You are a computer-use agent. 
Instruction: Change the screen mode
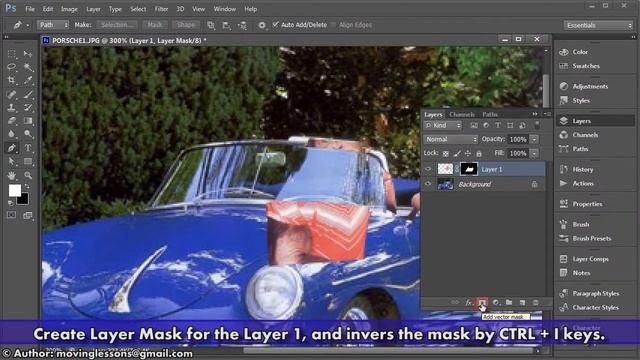pos(28,215)
